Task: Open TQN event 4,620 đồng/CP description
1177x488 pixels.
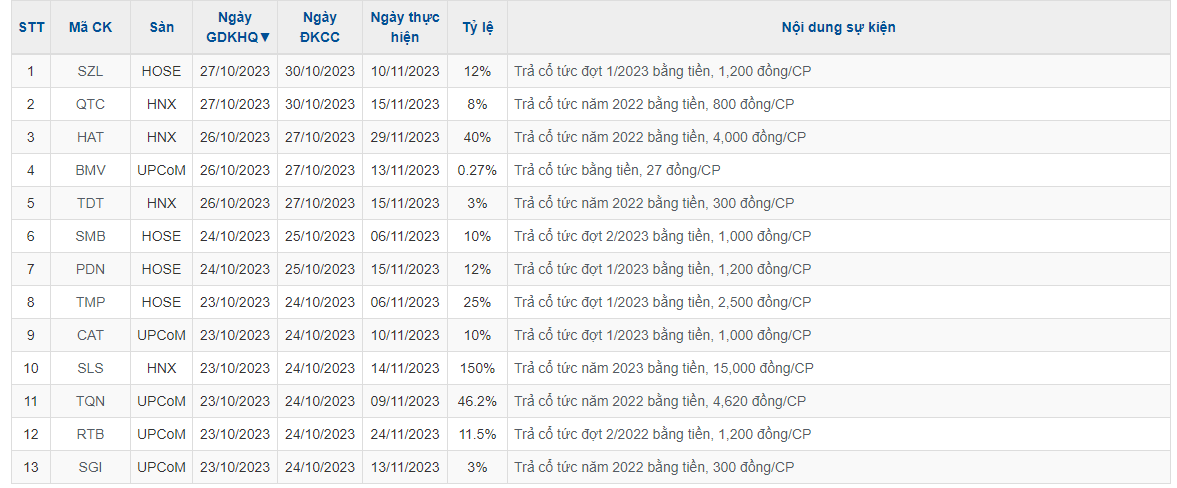Action: pos(660,401)
